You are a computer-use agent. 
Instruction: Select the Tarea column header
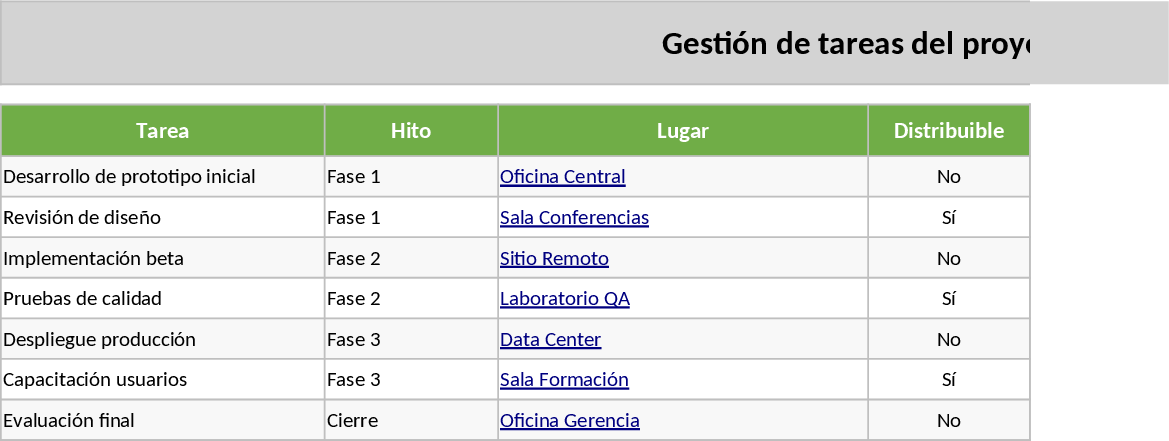163,131
